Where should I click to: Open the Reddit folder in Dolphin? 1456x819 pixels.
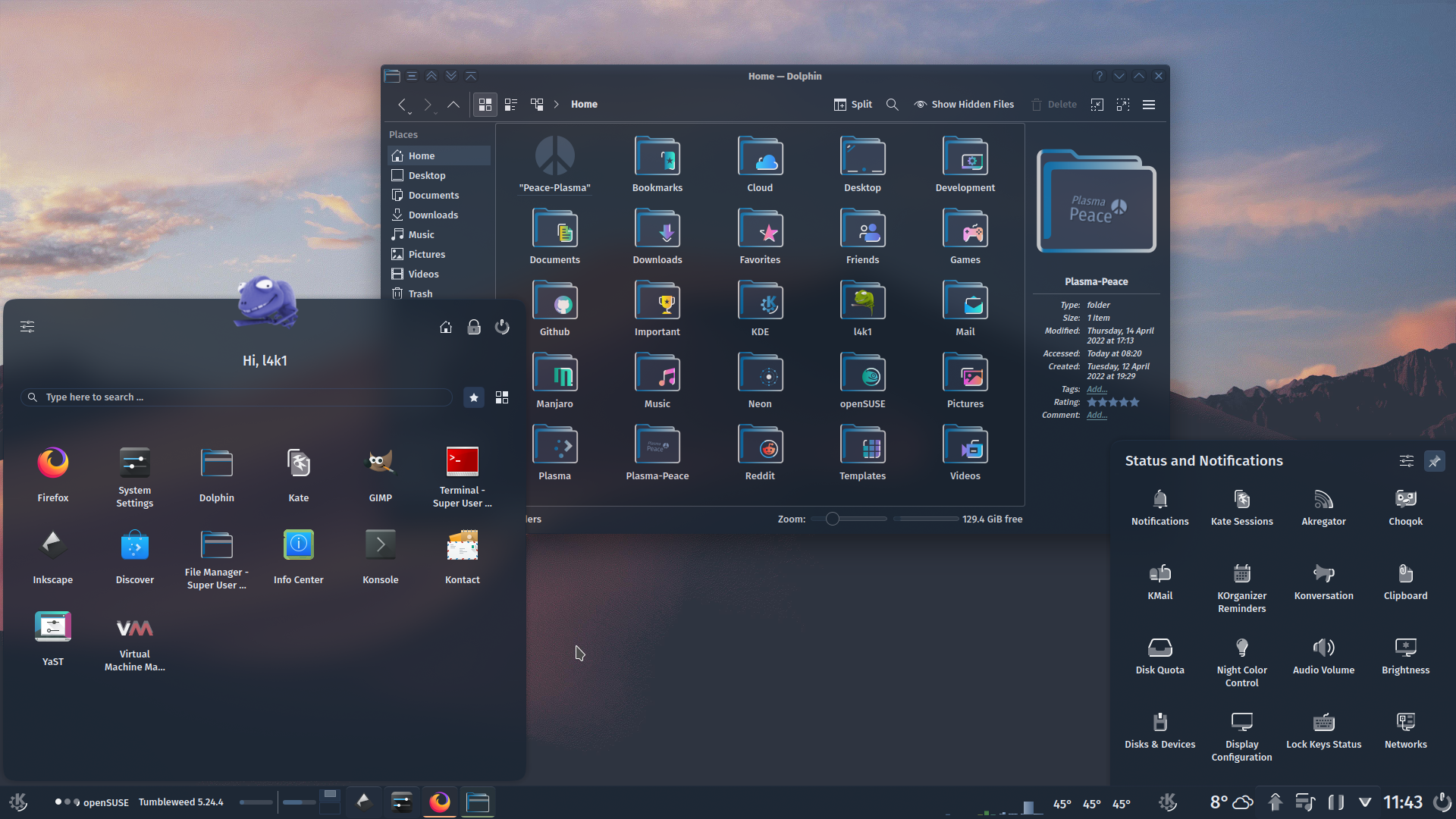click(x=760, y=453)
